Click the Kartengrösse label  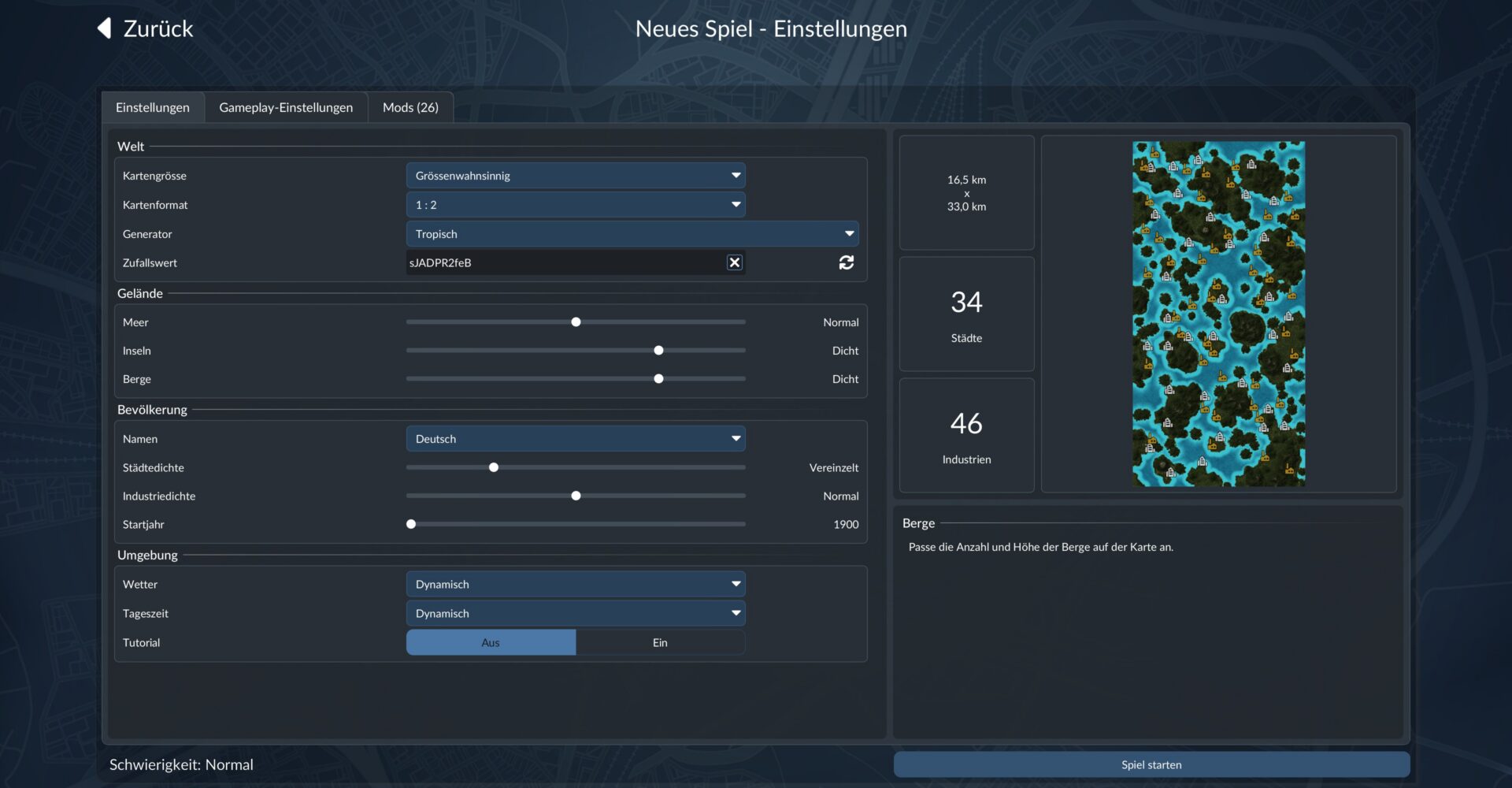154,176
